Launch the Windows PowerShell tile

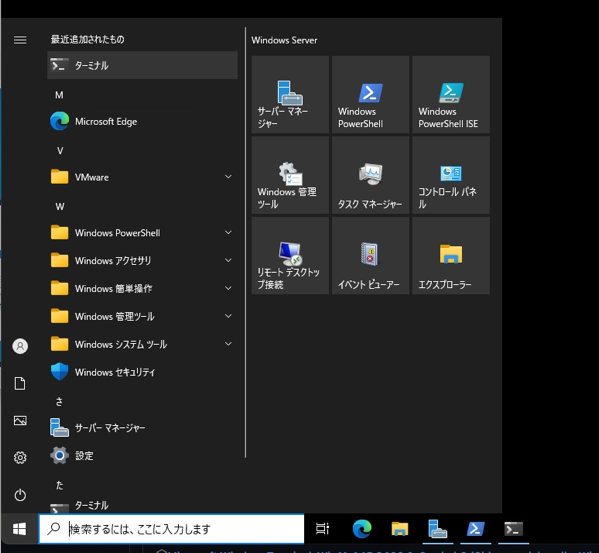(371, 94)
